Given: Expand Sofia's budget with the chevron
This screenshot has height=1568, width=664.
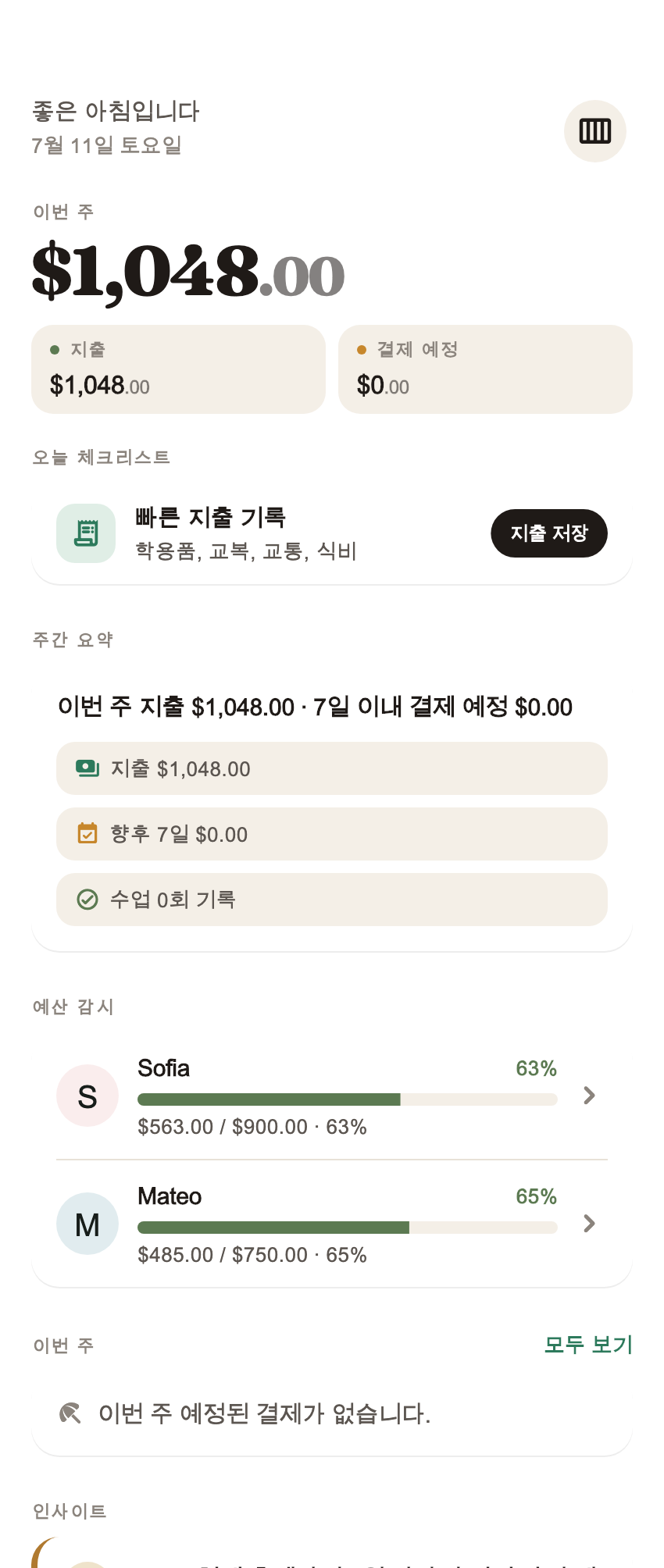Looking at the screenshot, I should [x=590, y=1096].
